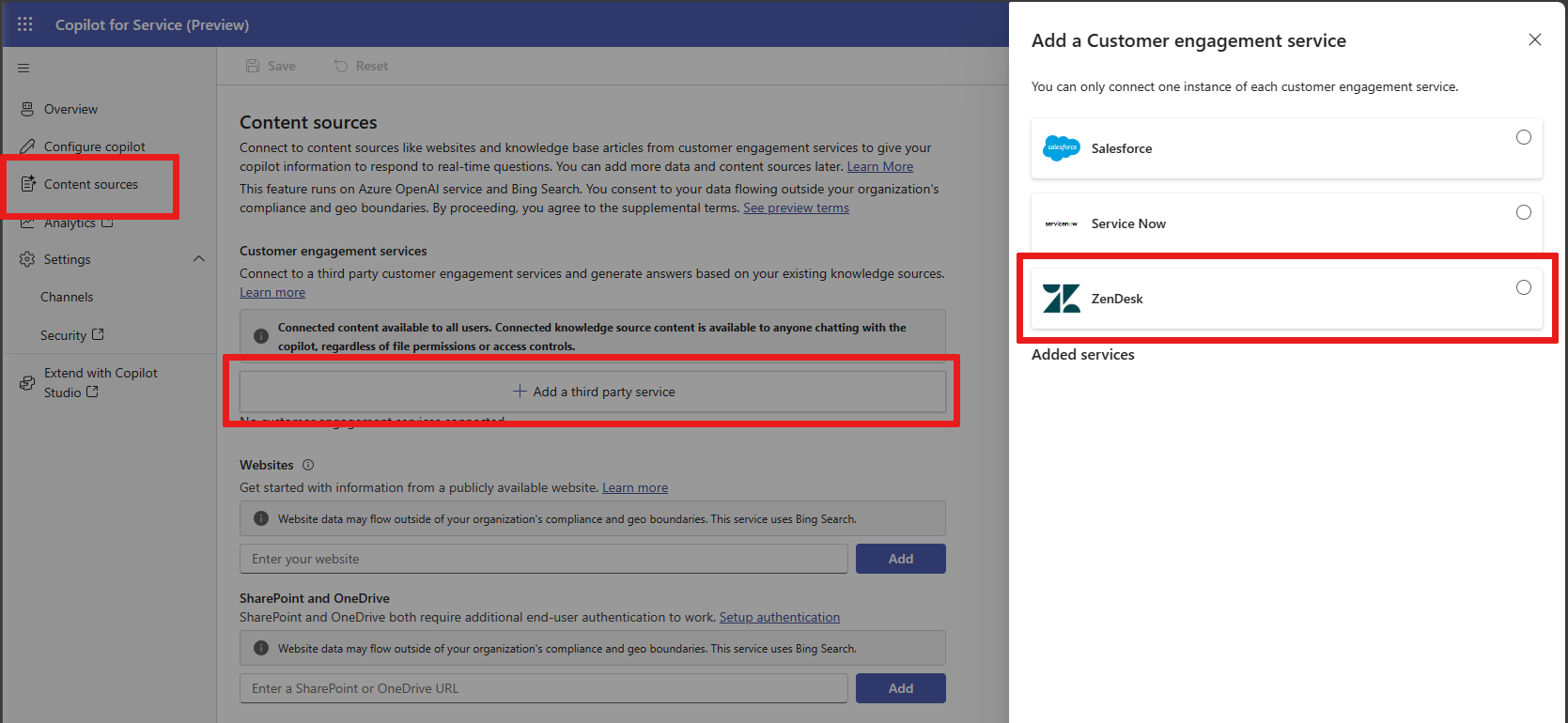Click the Extend with Copilot Studio icon
The height and width of the screenshot is (723, 1568).
coord(27,382)
